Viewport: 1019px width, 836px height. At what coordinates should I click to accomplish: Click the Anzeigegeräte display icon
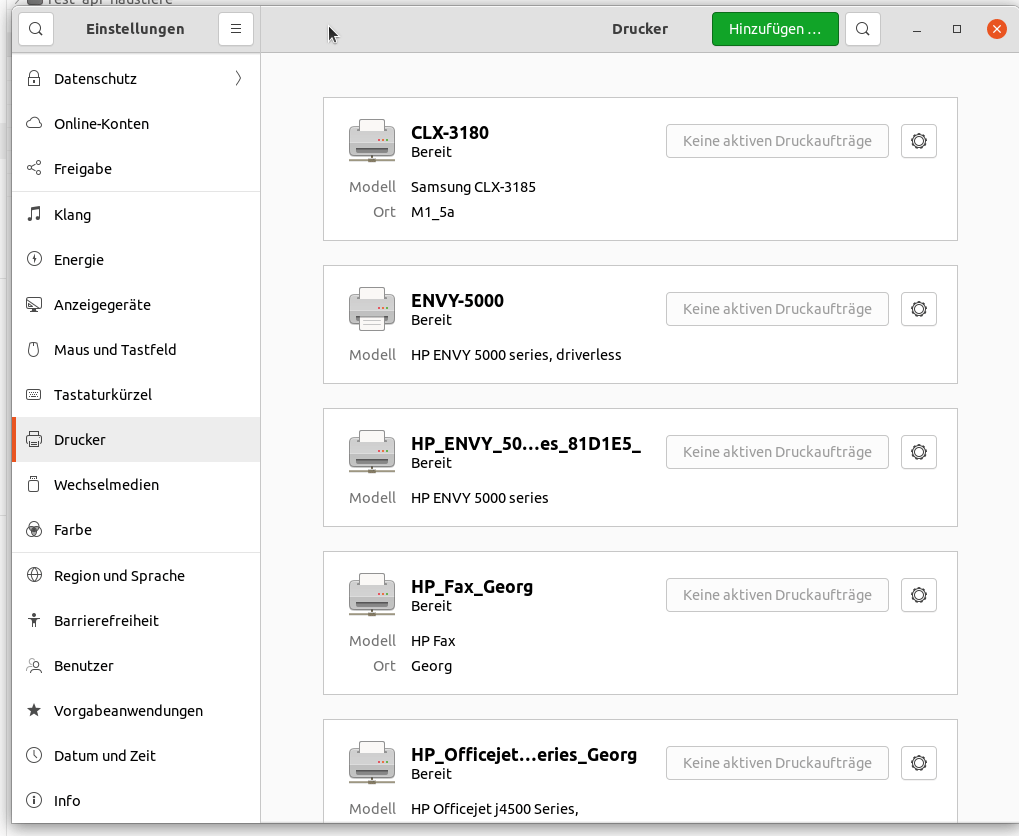pos(33,304)
